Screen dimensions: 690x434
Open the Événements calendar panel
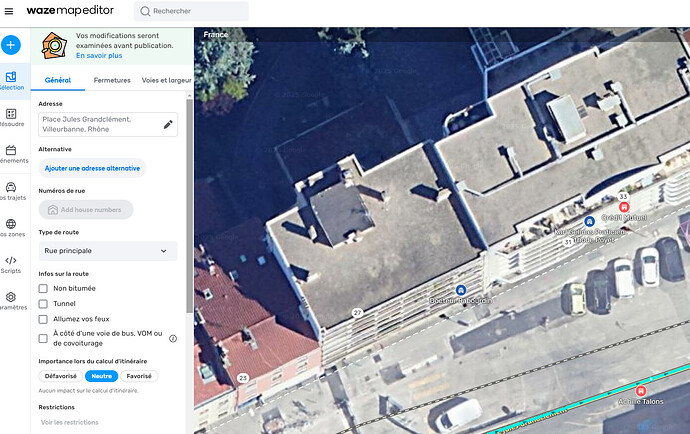coord(11,154)
